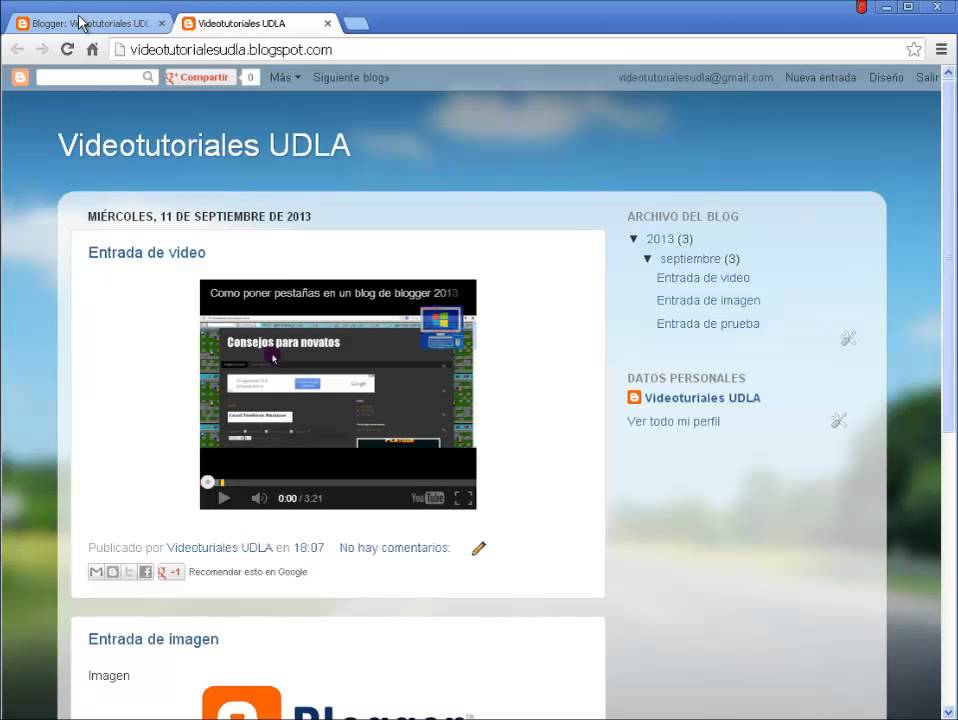Share the blog via Compartir button
The height and width of the screenshot is (720, 958).
pyautogui.click(x=200, y=77)
